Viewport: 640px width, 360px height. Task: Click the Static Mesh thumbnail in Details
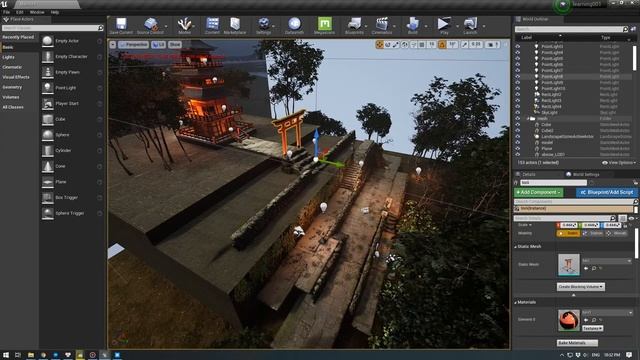(x=569, y=265)
